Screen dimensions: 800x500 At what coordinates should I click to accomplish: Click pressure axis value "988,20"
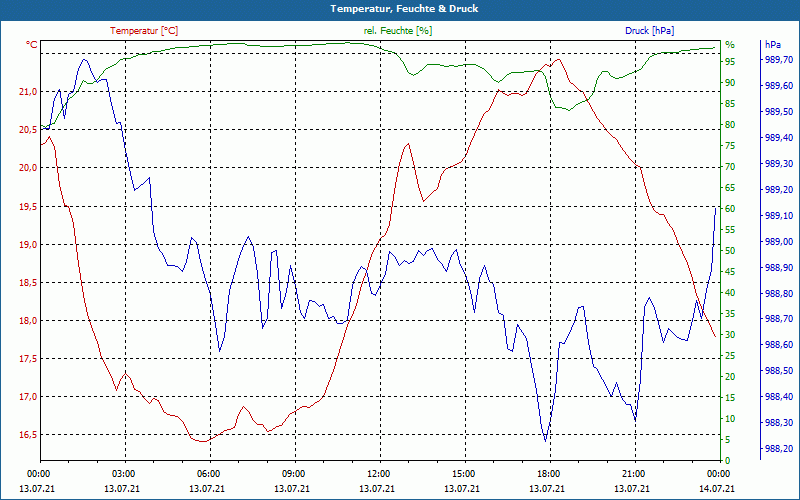tap(779, 448)
